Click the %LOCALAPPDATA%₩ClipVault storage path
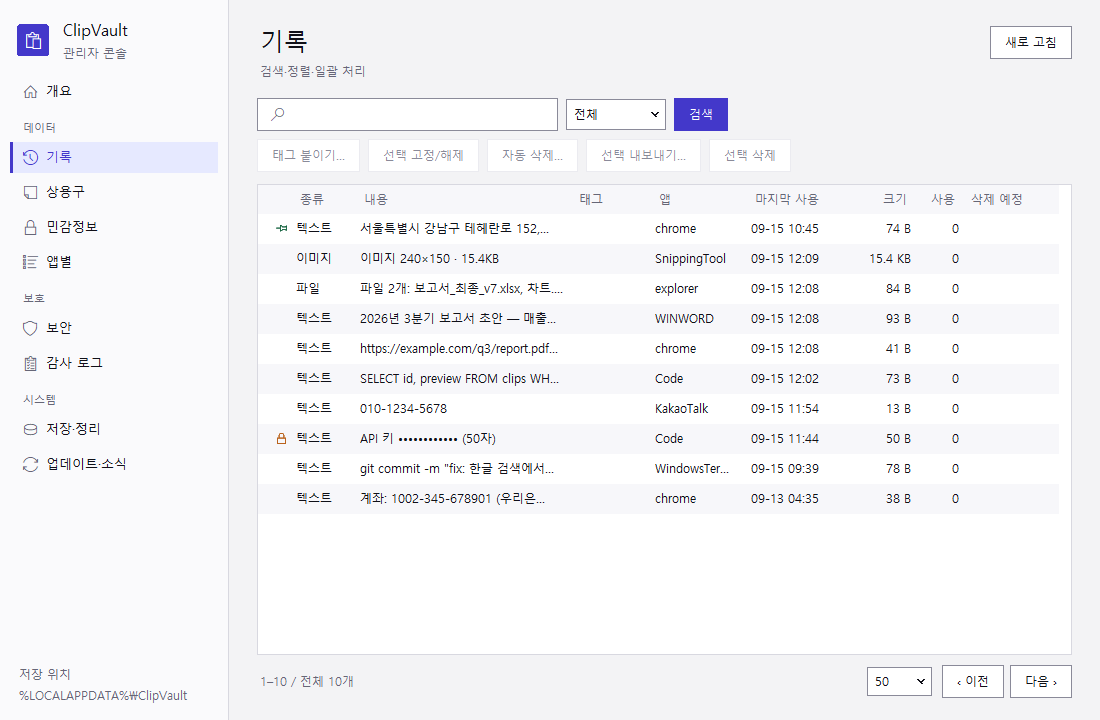The height and width of the screenshot is (720, 1100). tap(103, 696)
